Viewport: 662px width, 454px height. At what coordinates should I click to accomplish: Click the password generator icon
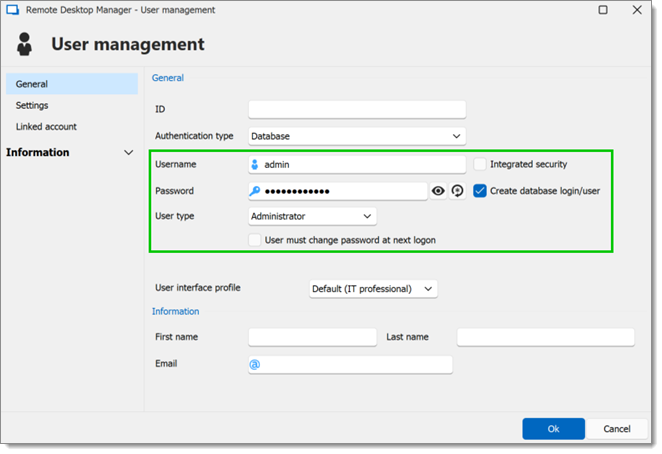pos(457,191)
